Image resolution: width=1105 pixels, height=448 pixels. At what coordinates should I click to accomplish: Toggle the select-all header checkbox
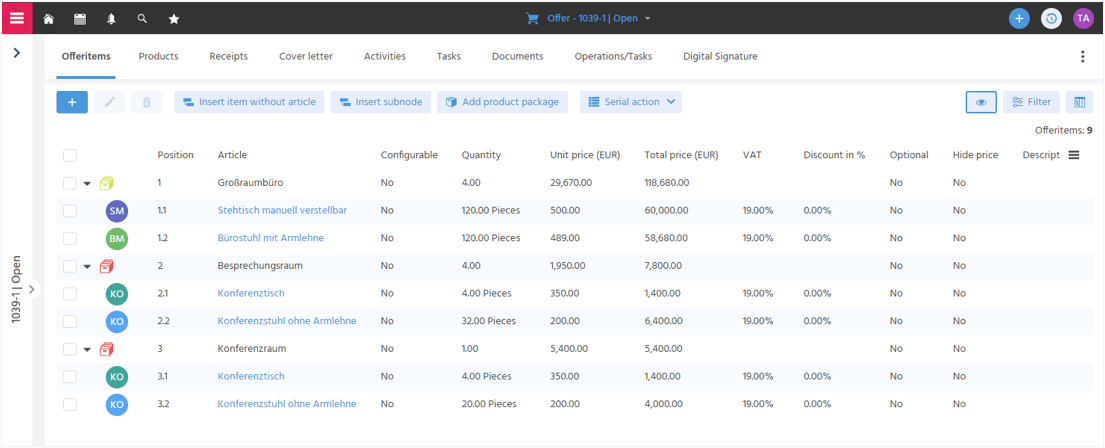pos(70,156)
